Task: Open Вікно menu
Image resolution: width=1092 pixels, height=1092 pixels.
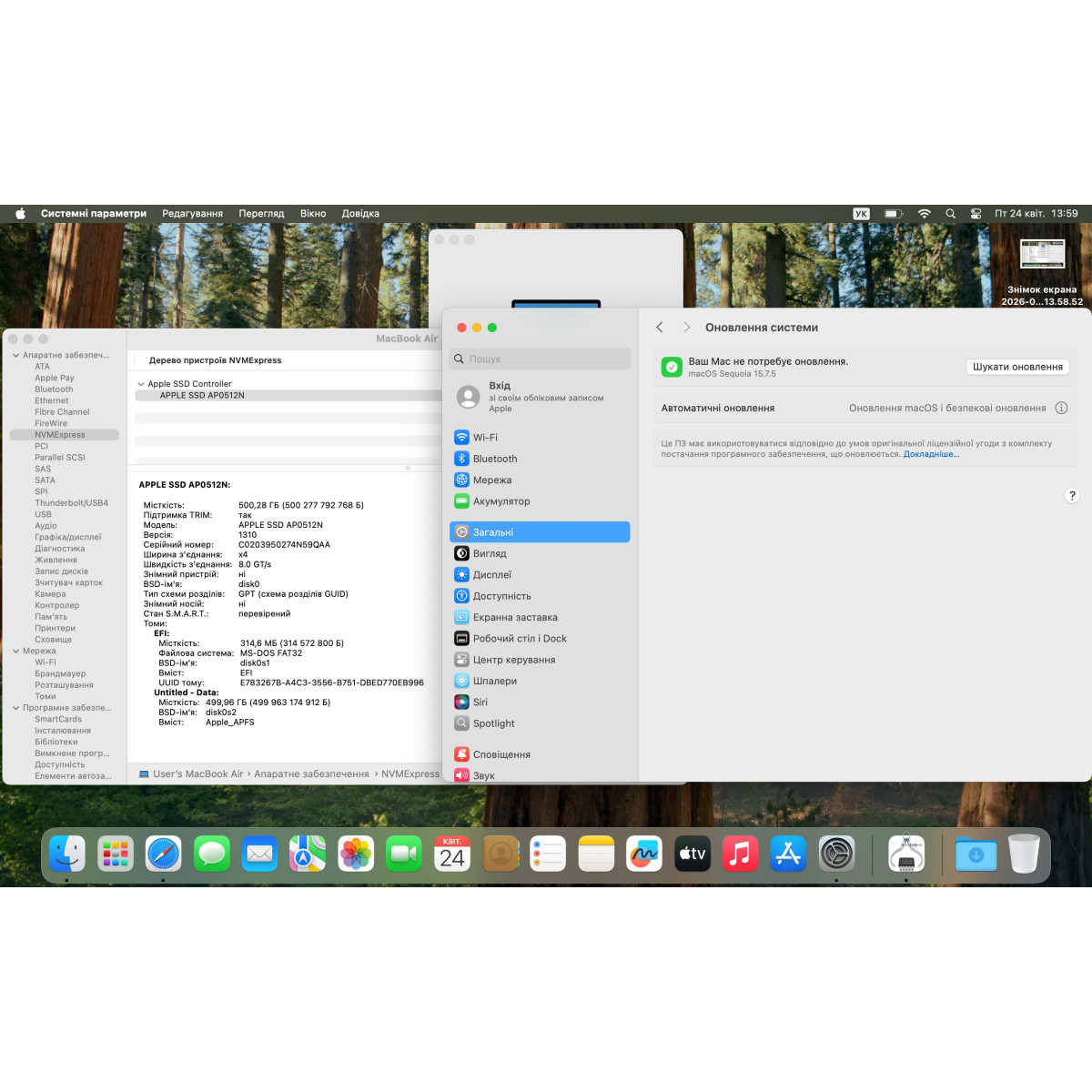Action: click(x=313, y=214)
